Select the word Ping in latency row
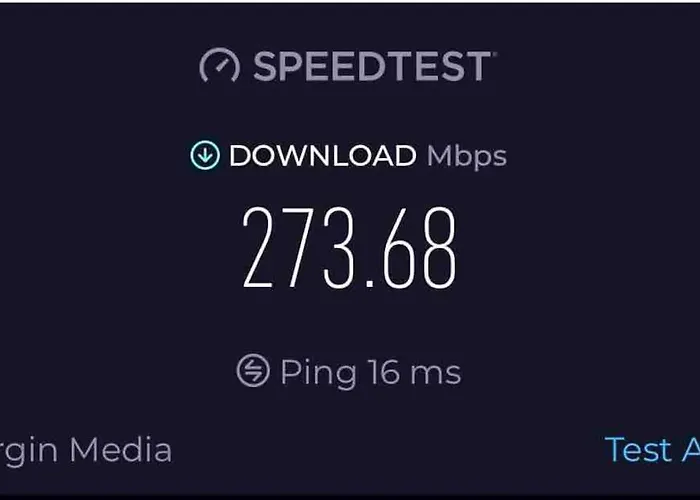 [x=318, y=373]
